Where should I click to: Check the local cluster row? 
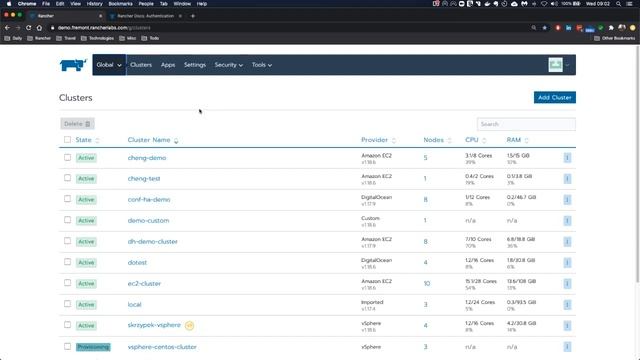click(x=67, y=304)
